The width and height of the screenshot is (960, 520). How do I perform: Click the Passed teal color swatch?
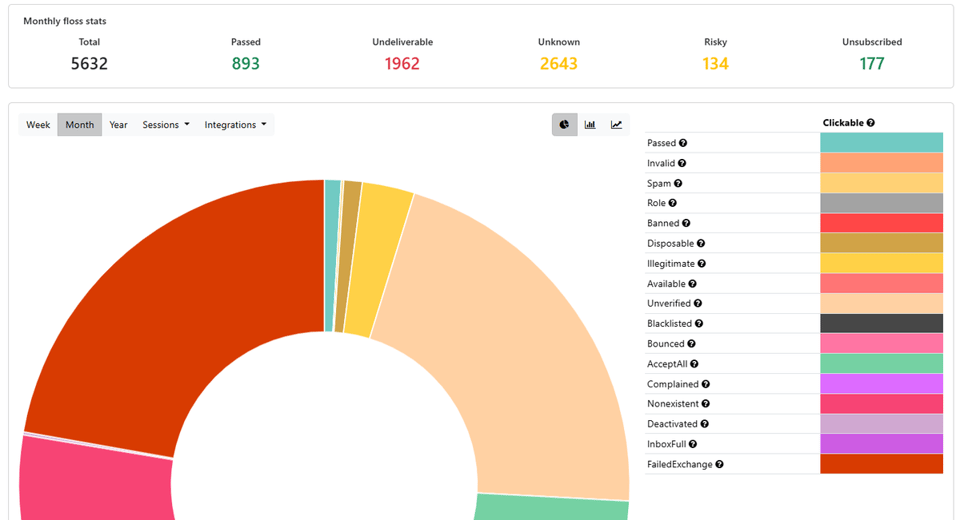point(882,143)
